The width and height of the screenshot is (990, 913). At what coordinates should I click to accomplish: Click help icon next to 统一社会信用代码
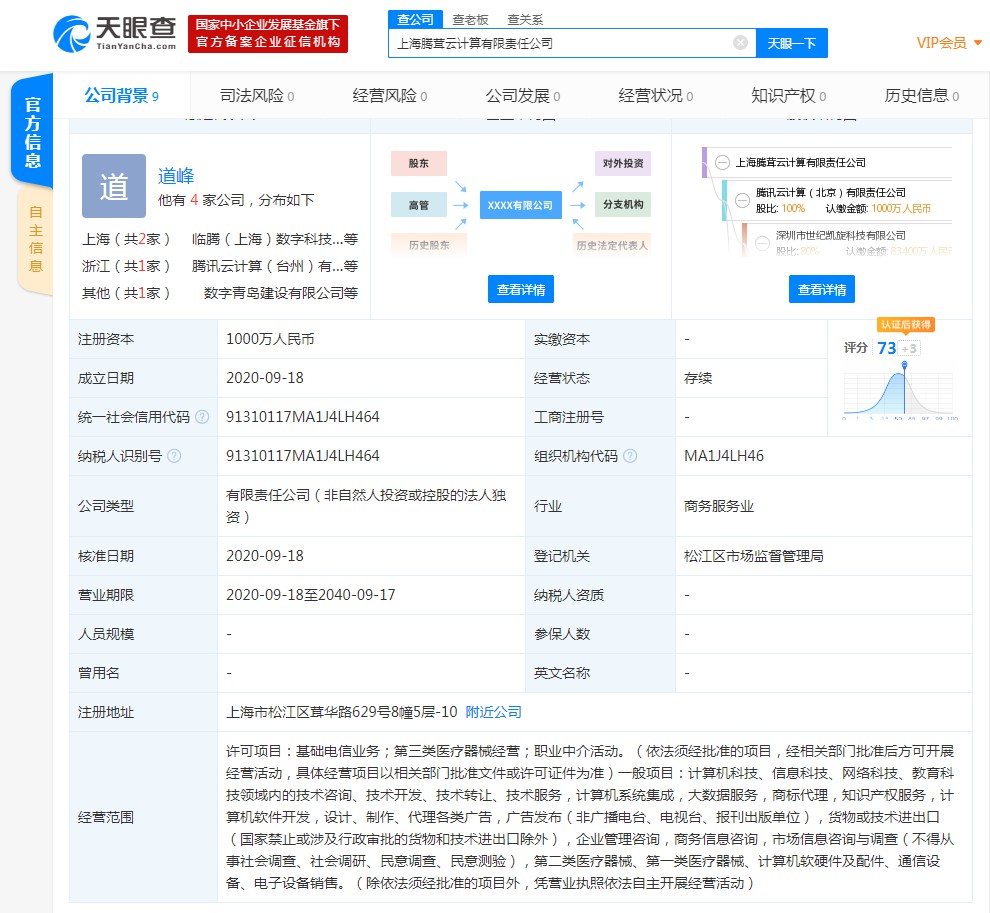pos(202,417)
